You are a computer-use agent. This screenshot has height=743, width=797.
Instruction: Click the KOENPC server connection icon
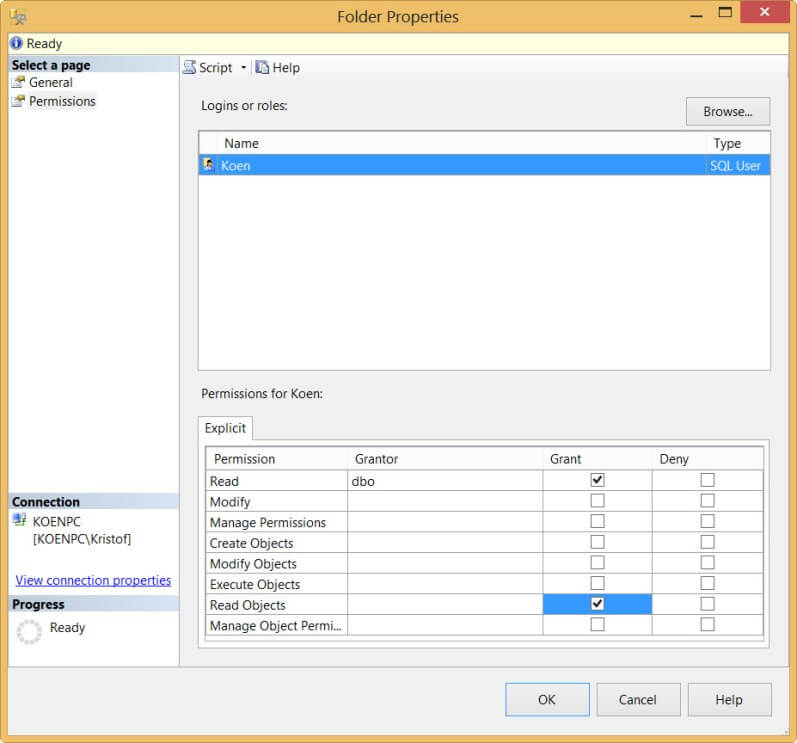19,521
